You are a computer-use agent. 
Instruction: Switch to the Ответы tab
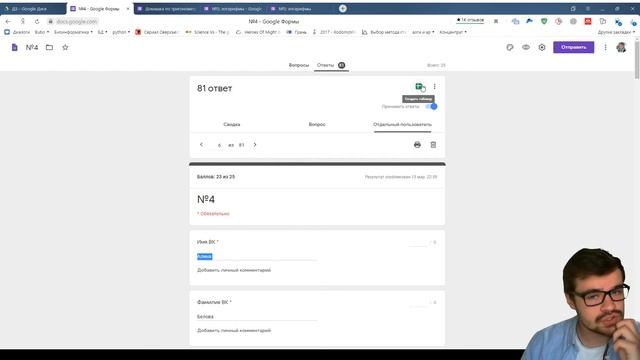pos(331,65)
